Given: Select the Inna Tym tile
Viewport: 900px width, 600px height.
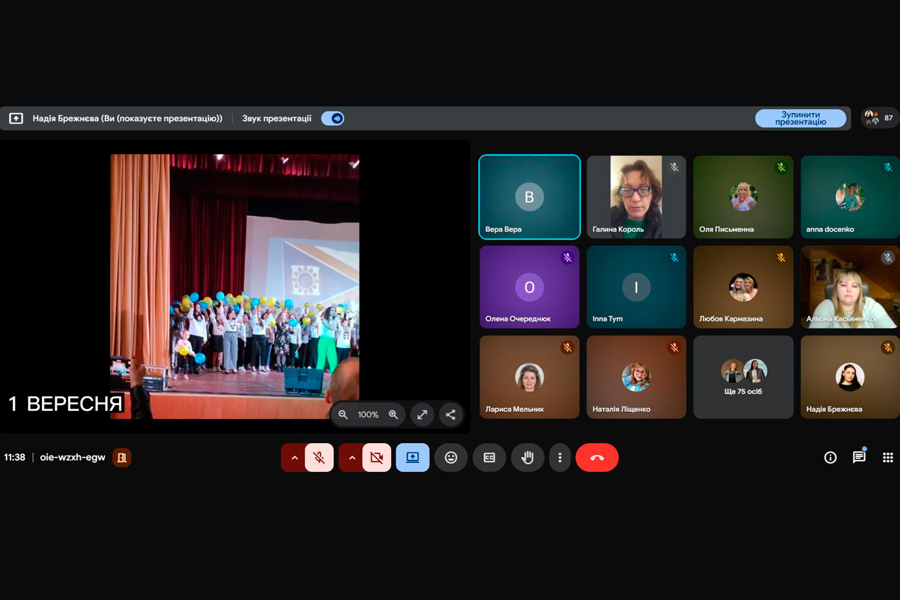Looking at the screenshot, I should click(x=636, y=287).
